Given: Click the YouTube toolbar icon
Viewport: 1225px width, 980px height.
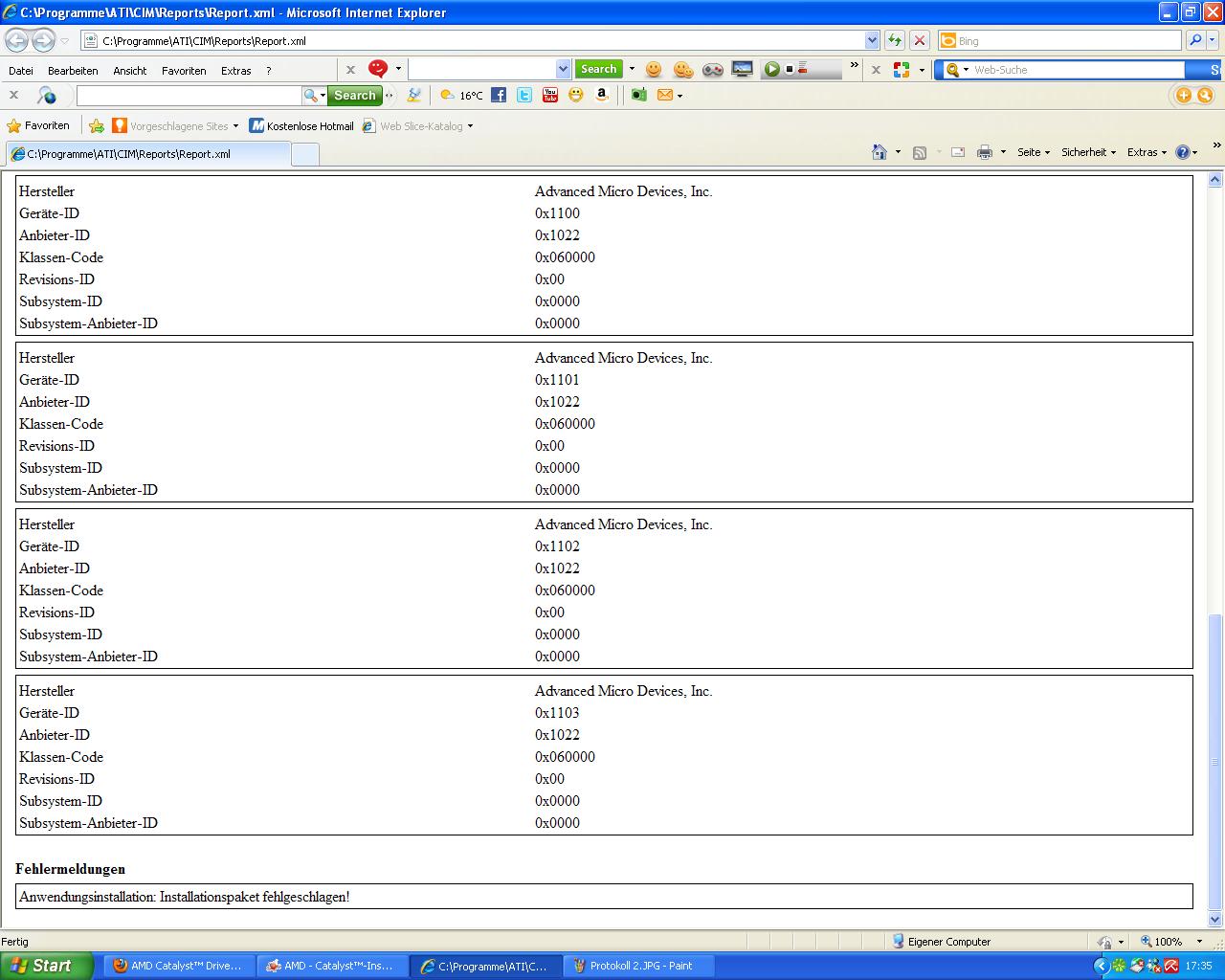Looking at the screenshot, I should point(550,95).
